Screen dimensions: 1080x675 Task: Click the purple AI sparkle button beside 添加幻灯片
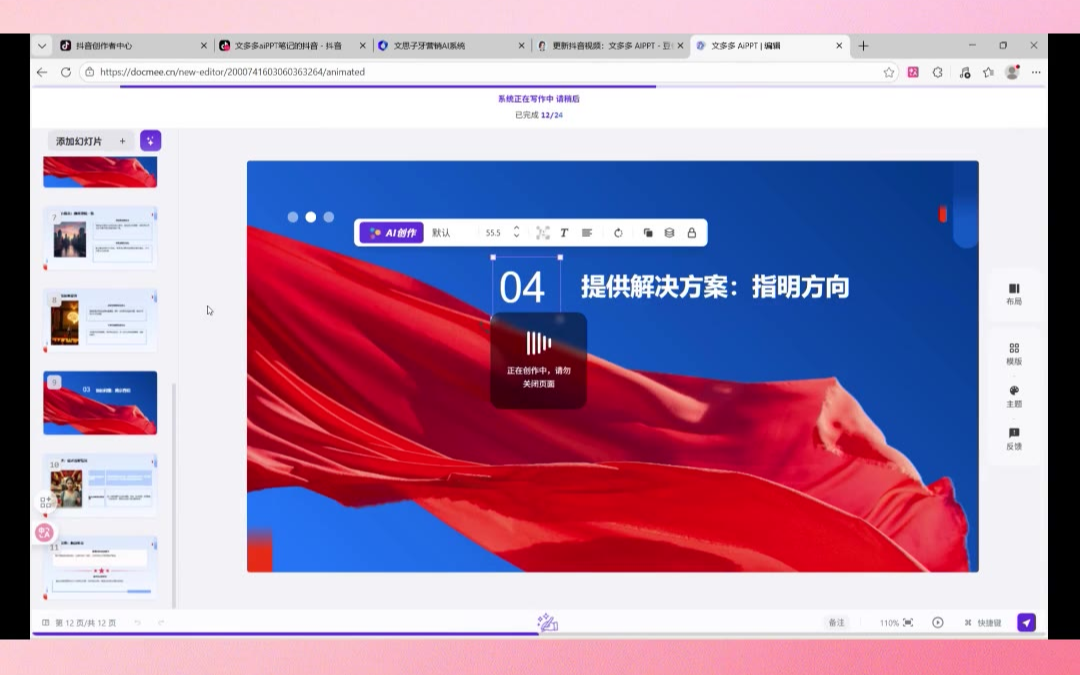150,141
